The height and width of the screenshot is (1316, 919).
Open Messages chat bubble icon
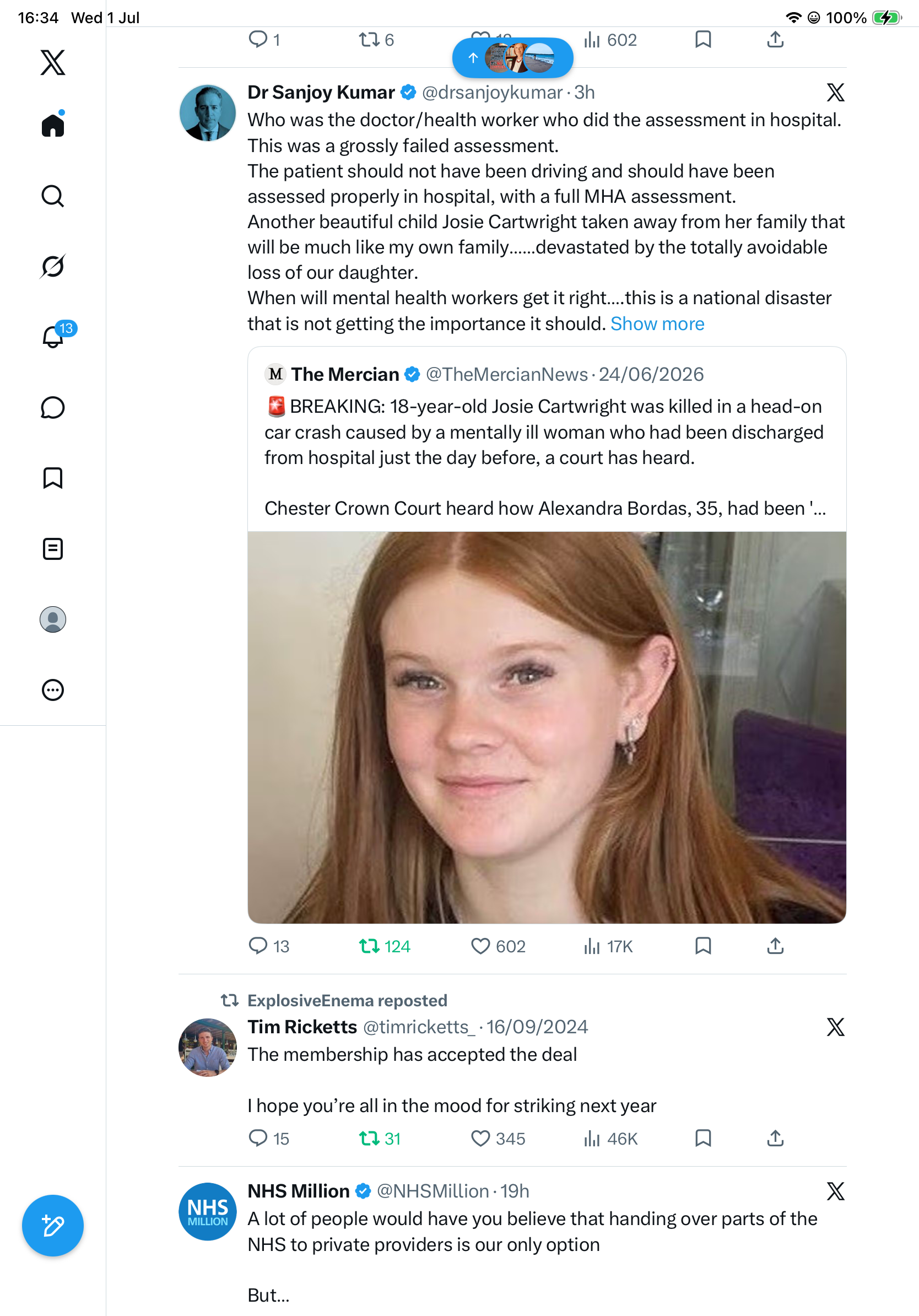[53, 407]
